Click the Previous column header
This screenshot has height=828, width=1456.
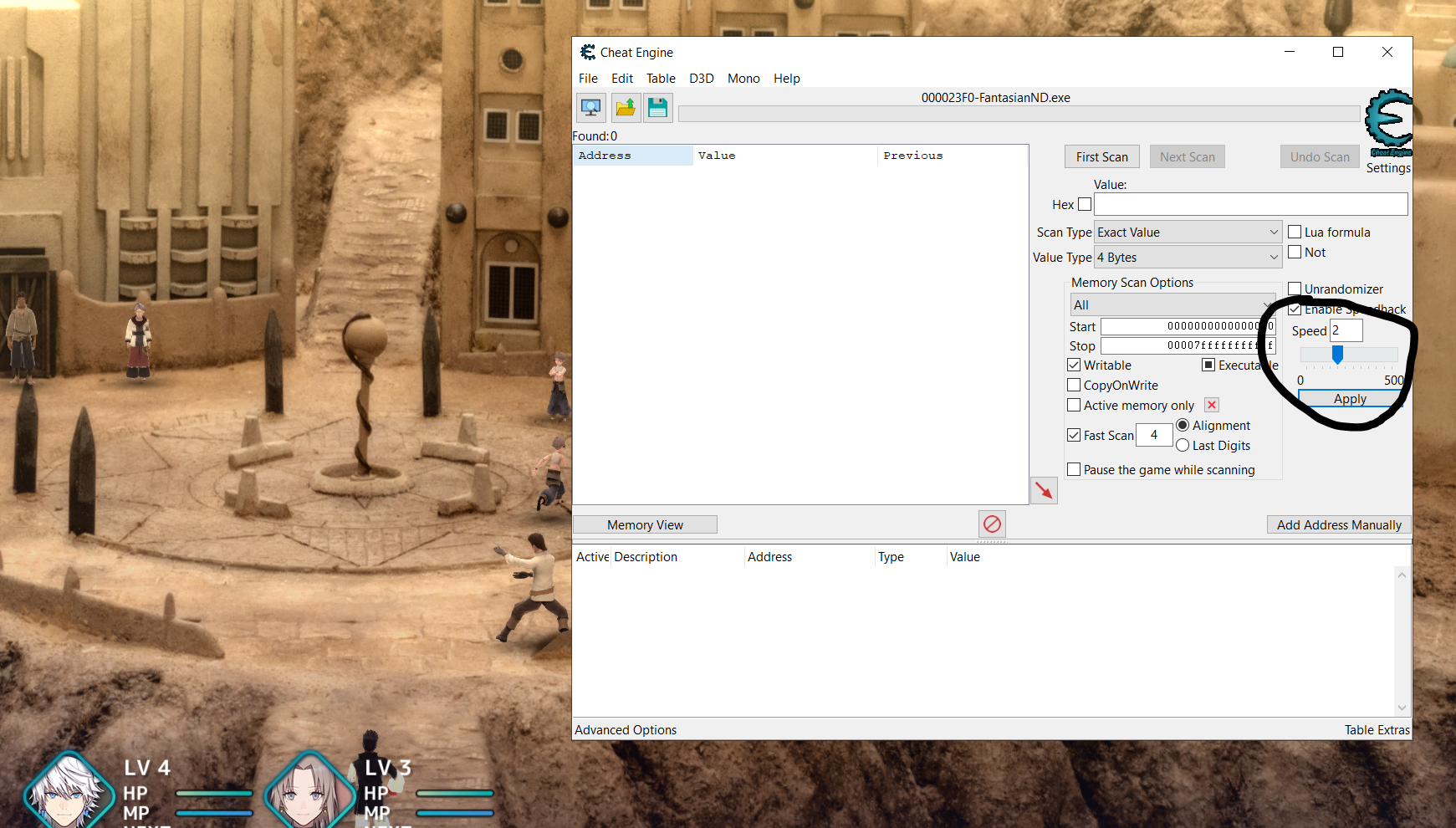pyautogui.click(x=953, y=156)
